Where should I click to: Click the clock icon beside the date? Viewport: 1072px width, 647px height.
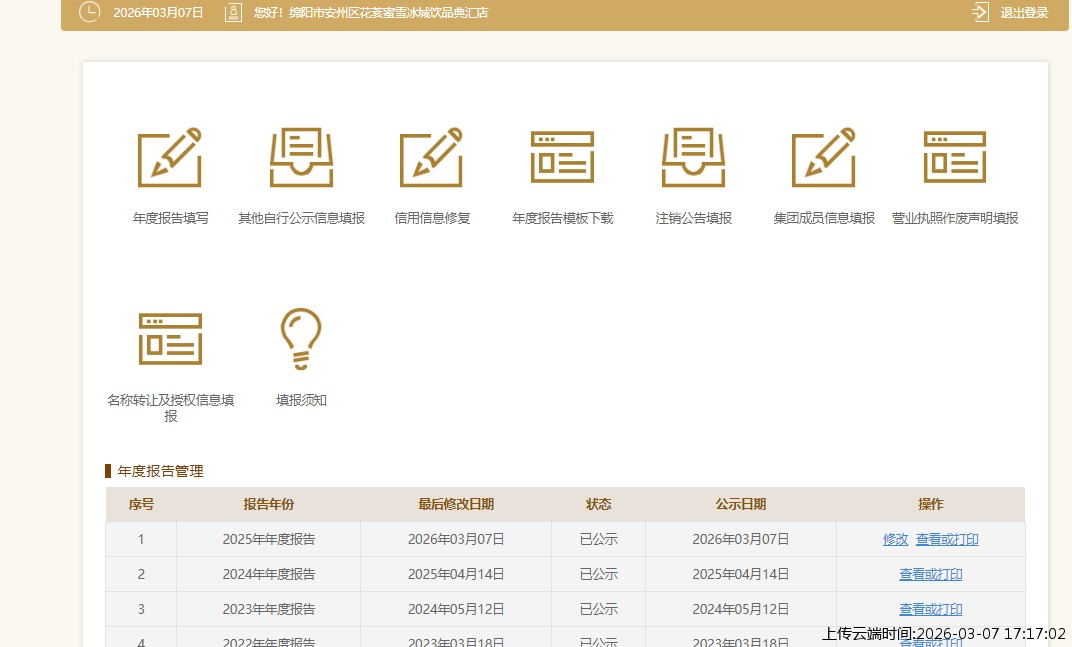pyautogui.click(x=90, y=13)
